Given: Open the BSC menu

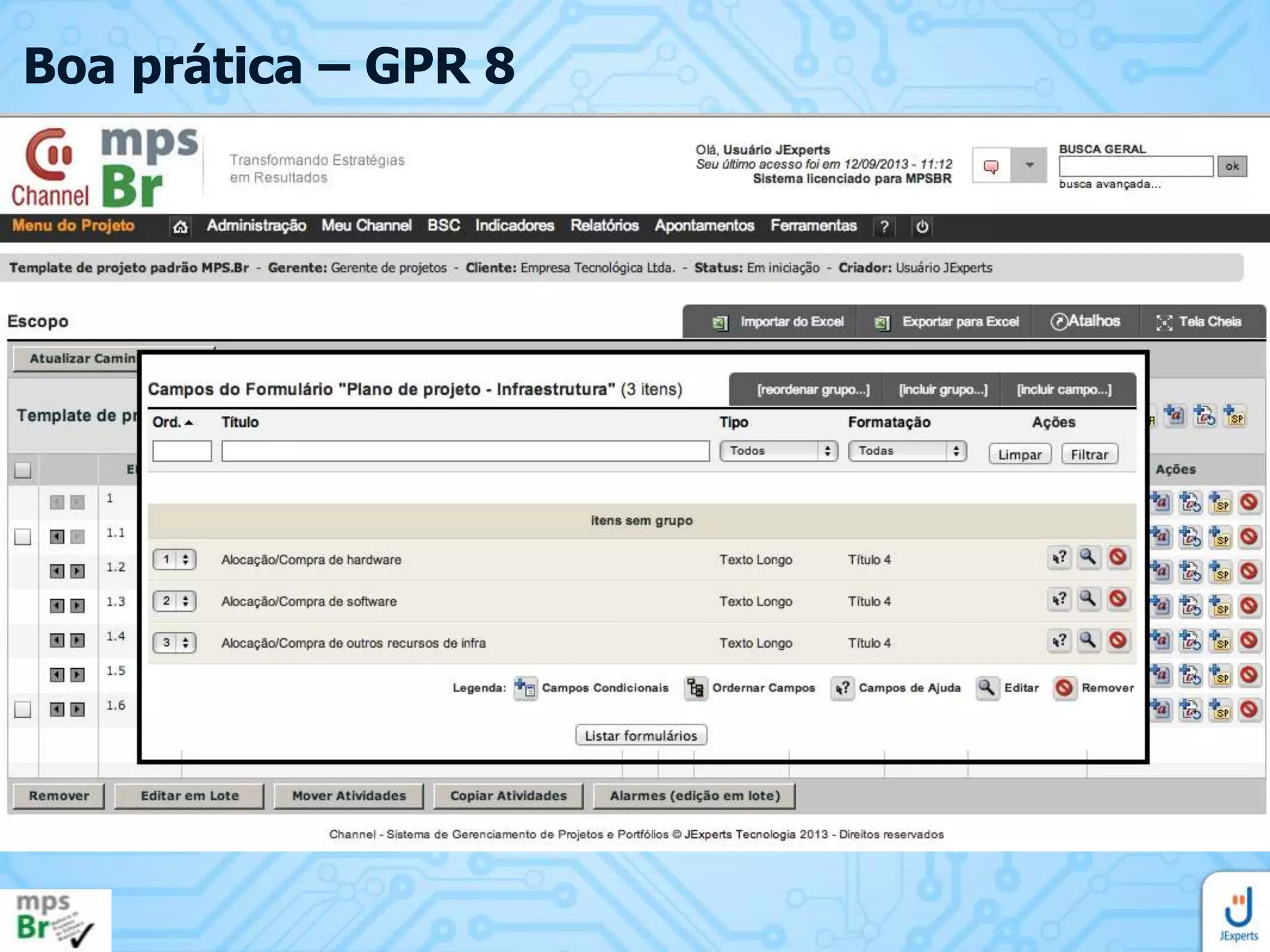Looking at the screenshot, I should pyautogui.click(x=443, y=226).
